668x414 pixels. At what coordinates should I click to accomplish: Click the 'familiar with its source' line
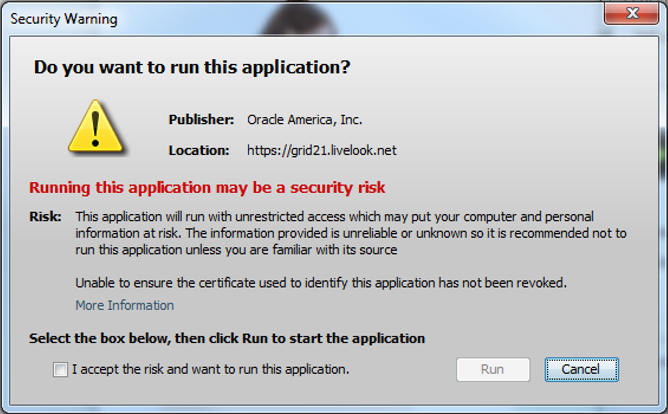coord(236,250)
